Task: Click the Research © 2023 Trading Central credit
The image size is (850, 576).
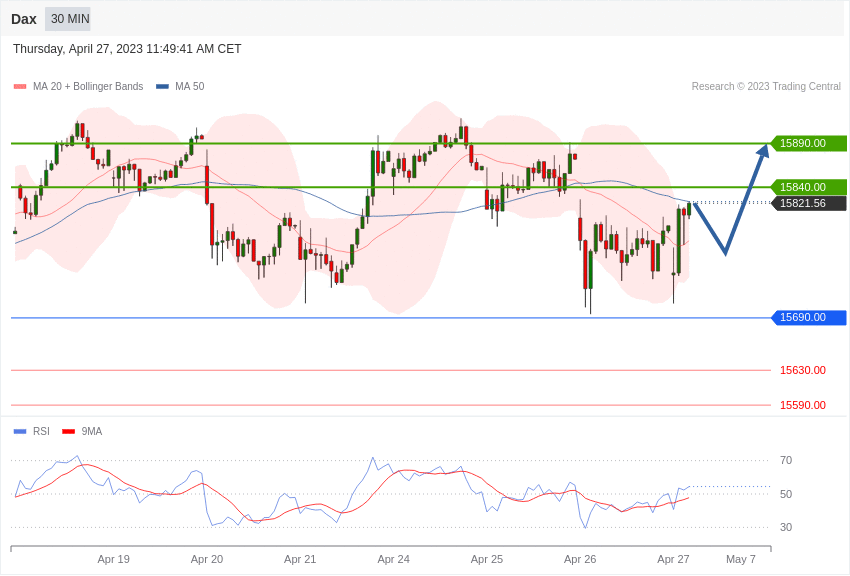Action: click(766, 86)
